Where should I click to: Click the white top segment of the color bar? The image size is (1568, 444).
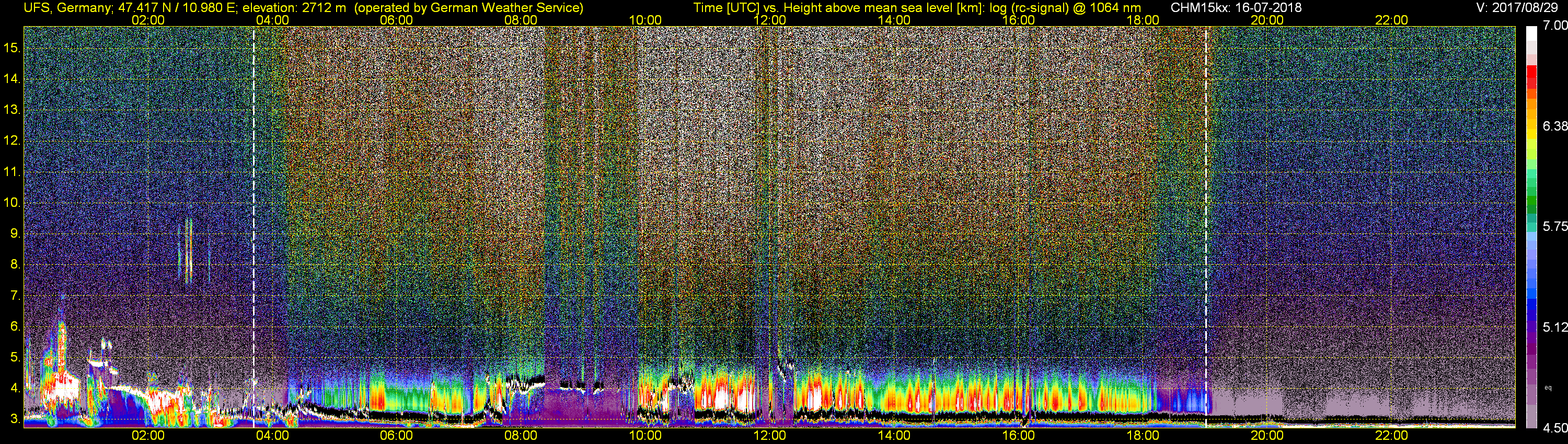tap(1531, 34)
